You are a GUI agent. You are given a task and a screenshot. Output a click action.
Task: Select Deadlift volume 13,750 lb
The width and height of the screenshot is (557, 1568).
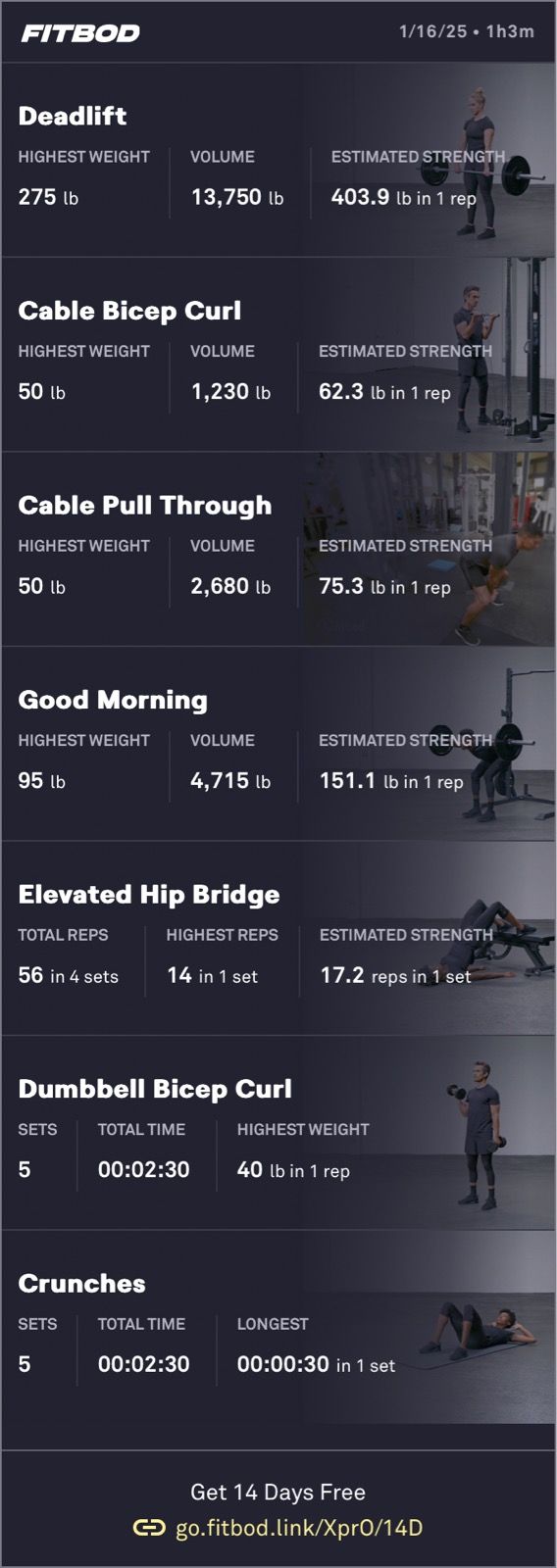click(x=237, y=197)
